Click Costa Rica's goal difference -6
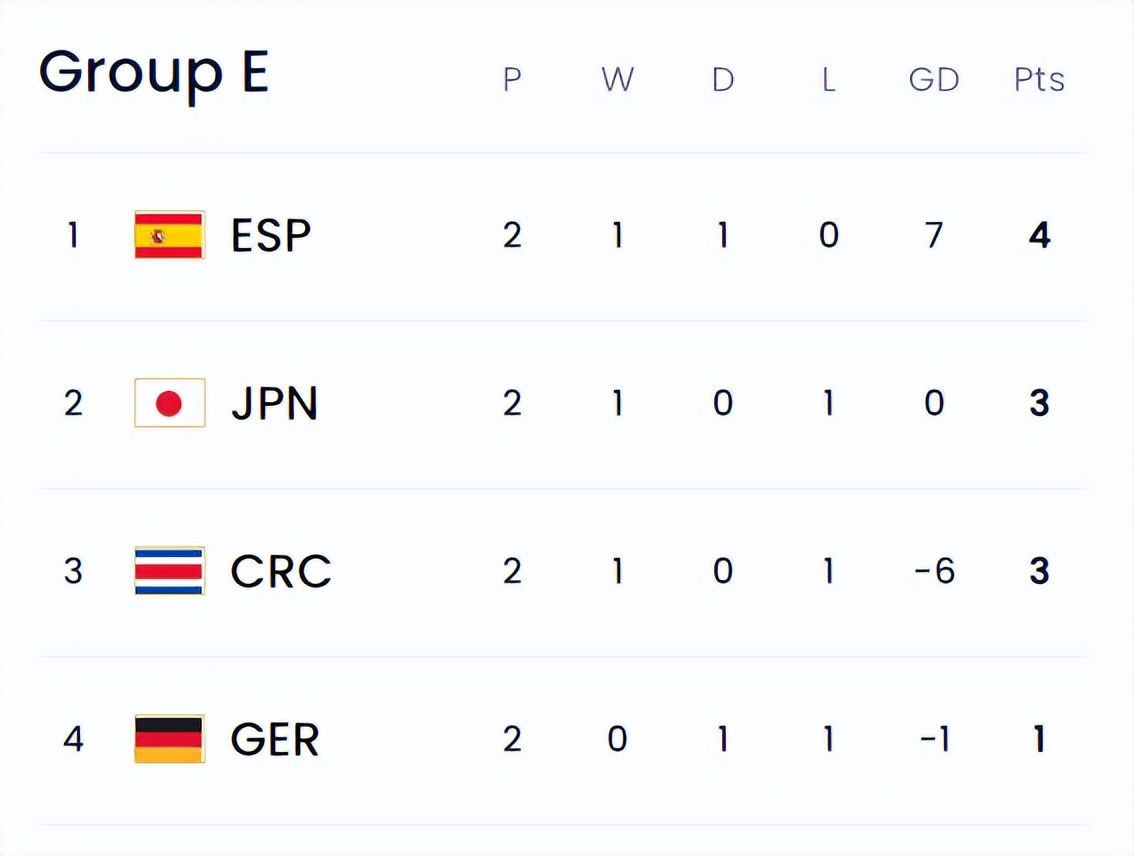This screenshot has height=856, width=1134. 934,572
